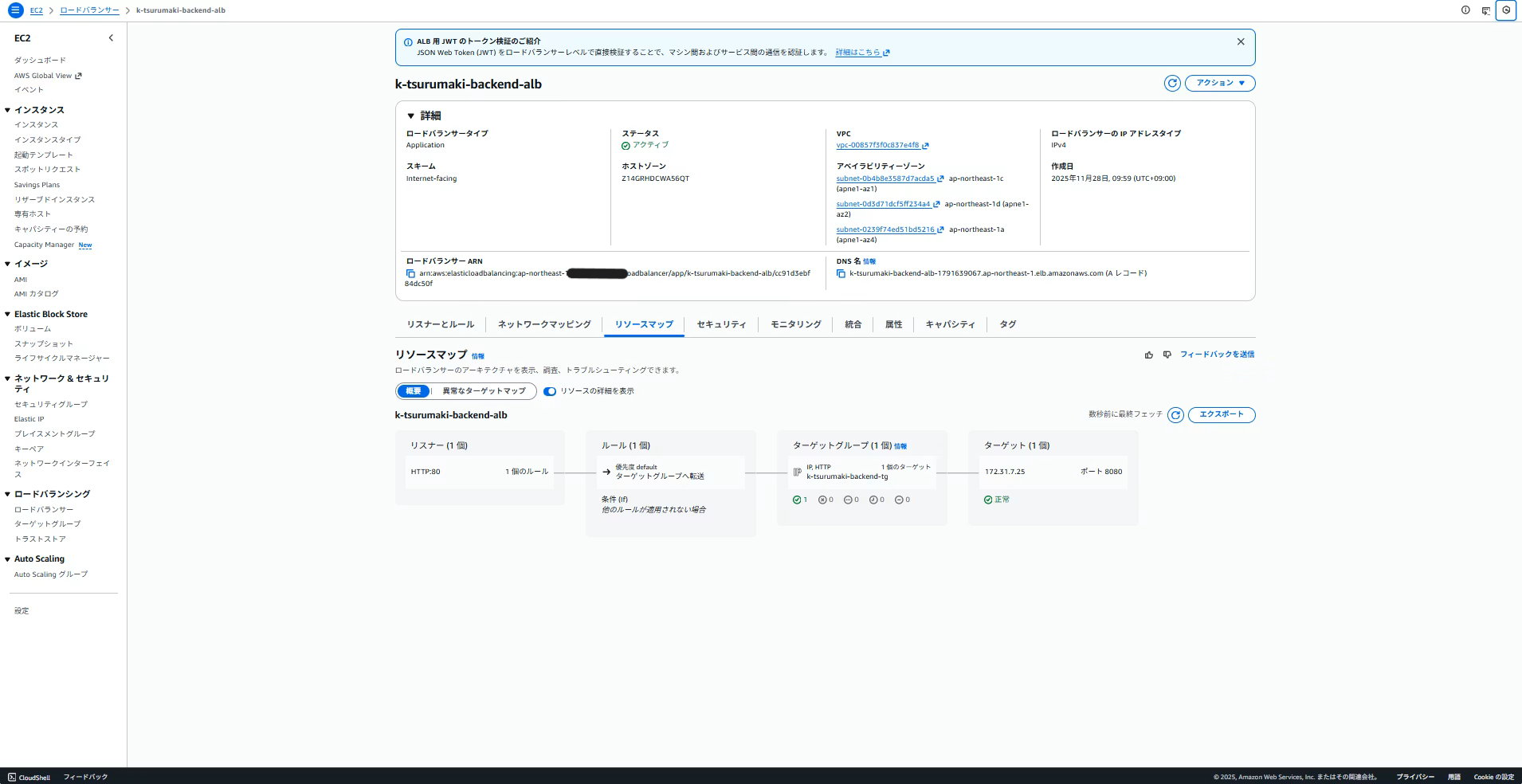Dismiss the ALB JWT announcement banner
The height and width of the screenshot is (784, 1522).
click(1241, 41)
